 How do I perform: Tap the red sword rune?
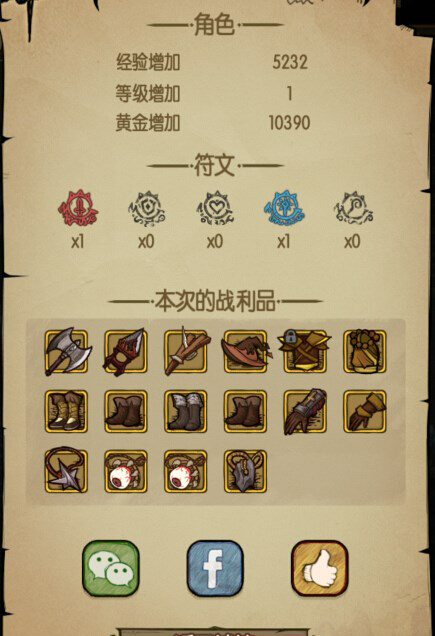tap(78, 208)
